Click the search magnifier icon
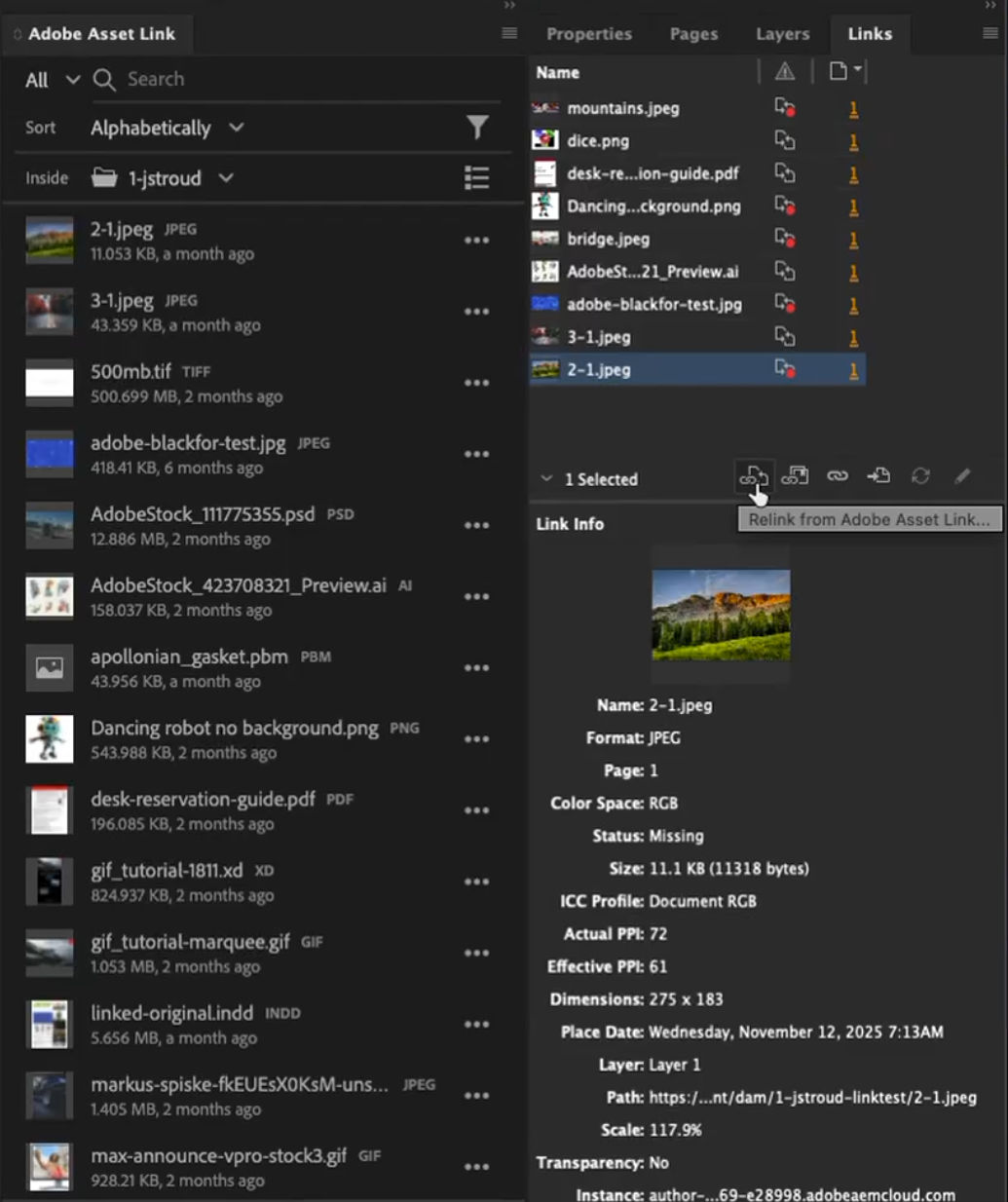The width and height of the screenshot is (1008, 1202). (104, 80)
